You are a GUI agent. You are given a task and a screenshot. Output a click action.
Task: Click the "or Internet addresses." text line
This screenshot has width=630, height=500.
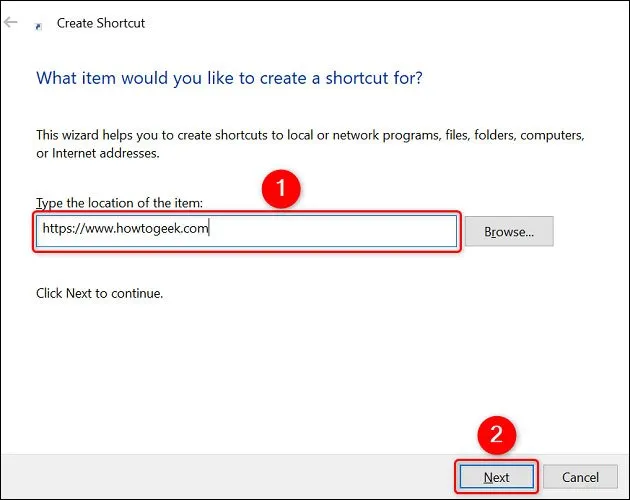tap(98, 153)
